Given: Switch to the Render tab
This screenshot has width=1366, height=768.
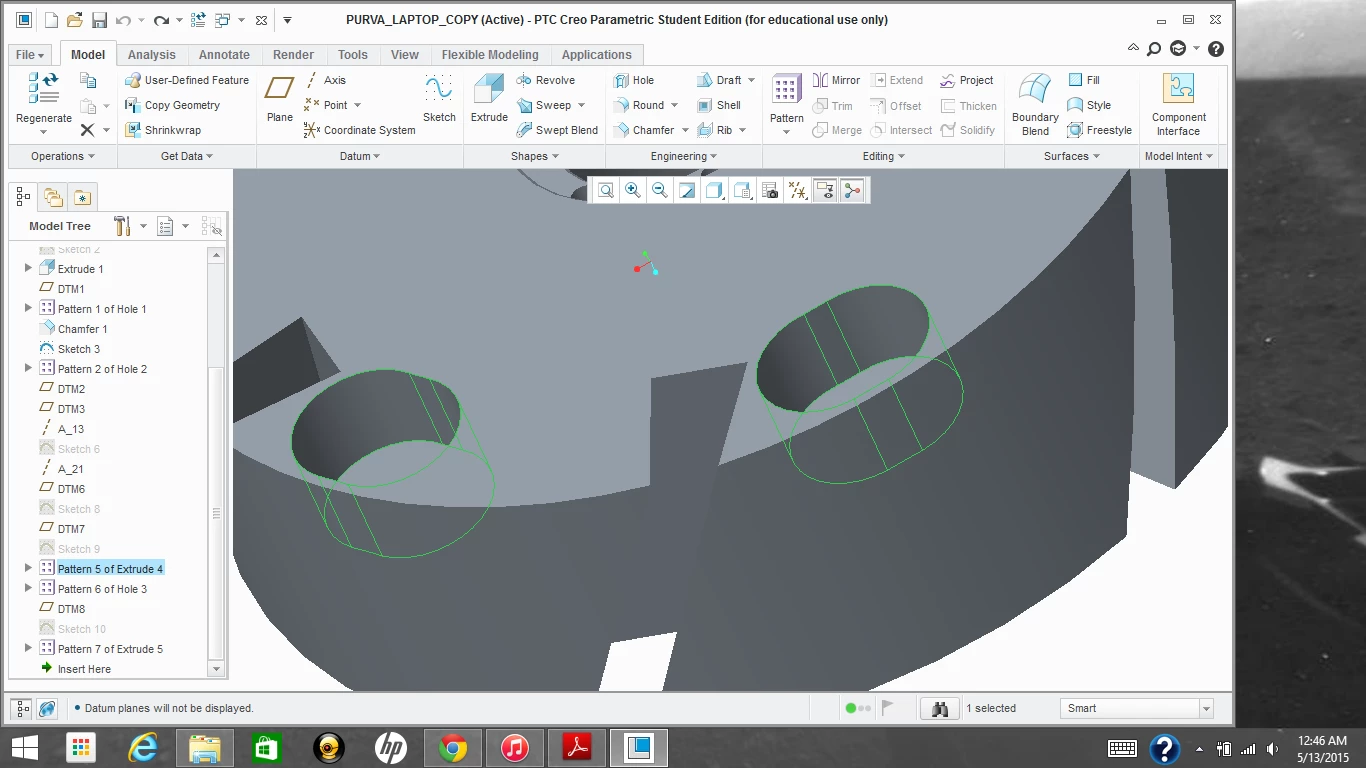Looking at the screenshot, I should point(293,55).
